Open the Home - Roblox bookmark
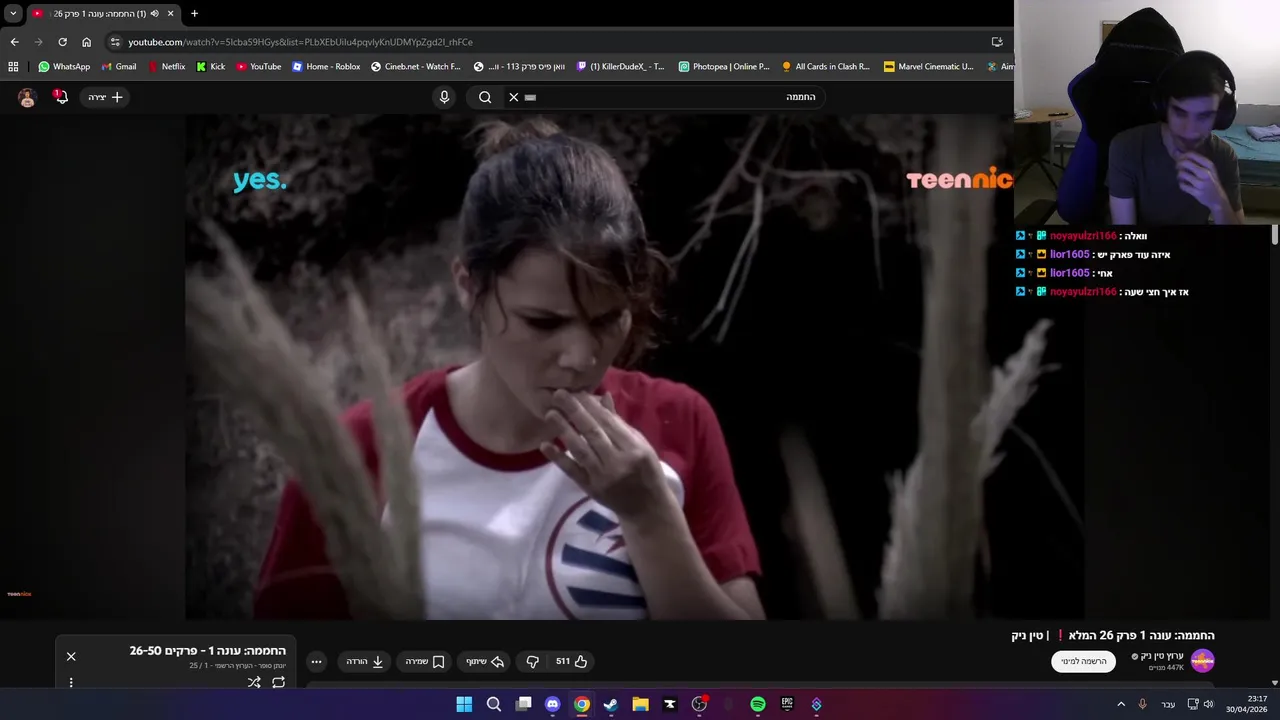This screenshot has height=720, width=1280. 326,67
